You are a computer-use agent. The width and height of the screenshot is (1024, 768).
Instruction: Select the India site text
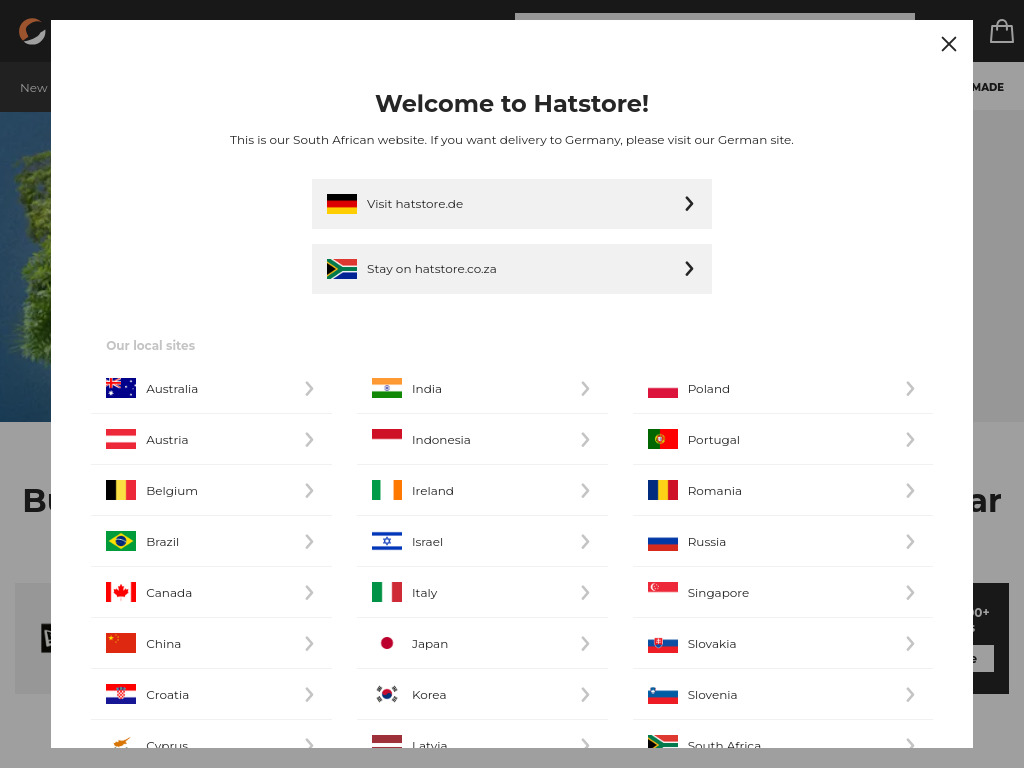[426, 389]
